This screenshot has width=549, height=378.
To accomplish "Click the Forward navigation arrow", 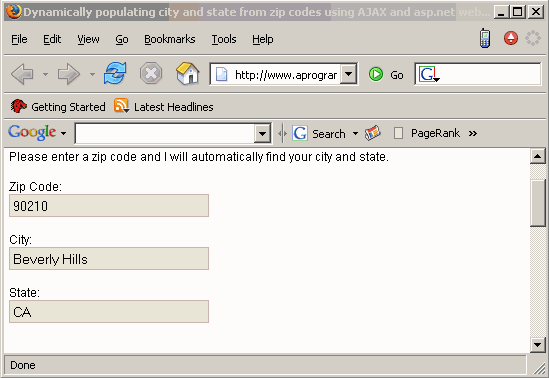I will [x=69, y=74].
